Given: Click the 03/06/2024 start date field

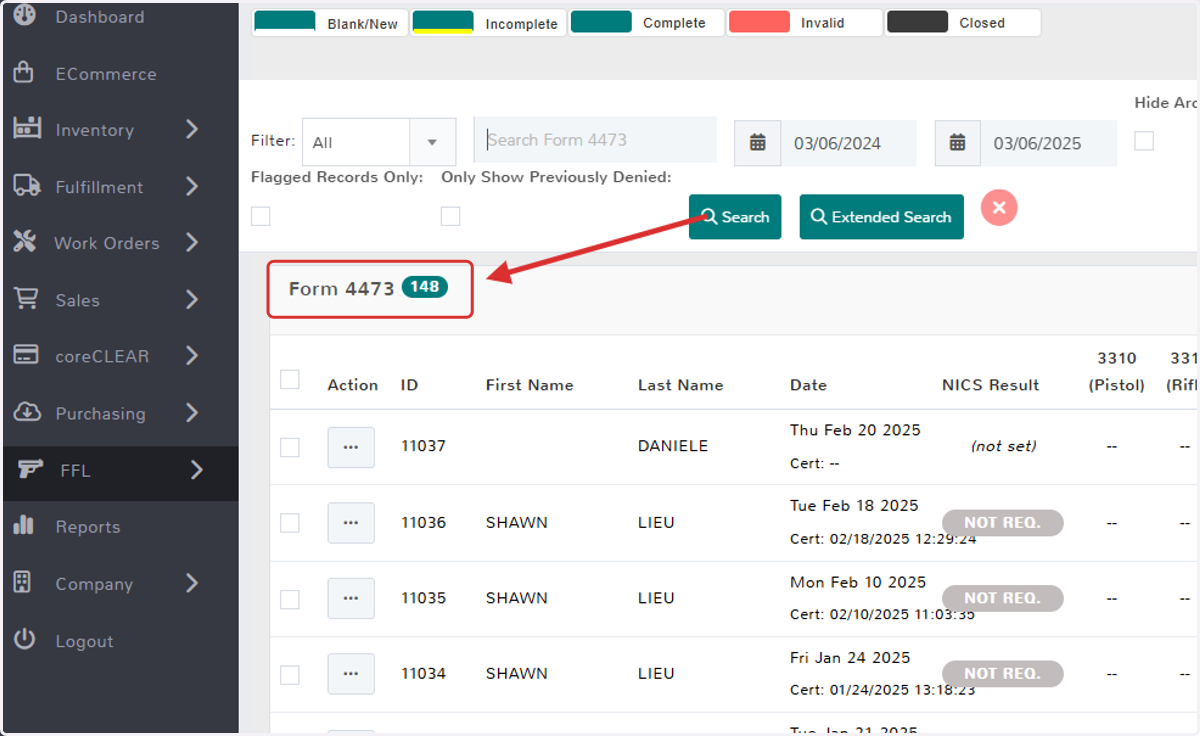Looking at the screenshot, I should (848, 143).
